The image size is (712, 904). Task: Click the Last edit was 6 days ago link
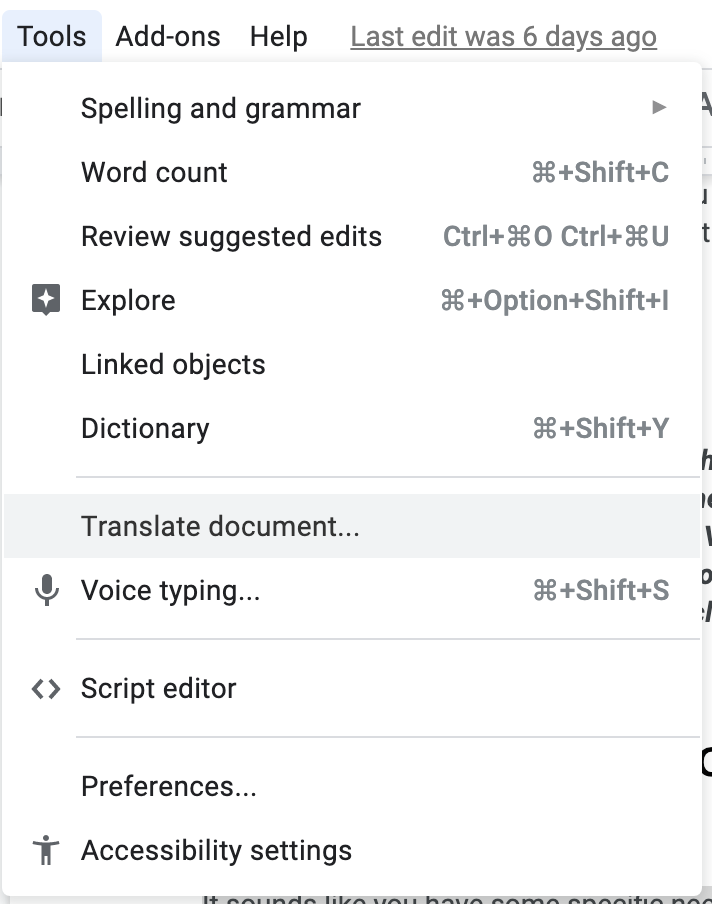[503, 36]
